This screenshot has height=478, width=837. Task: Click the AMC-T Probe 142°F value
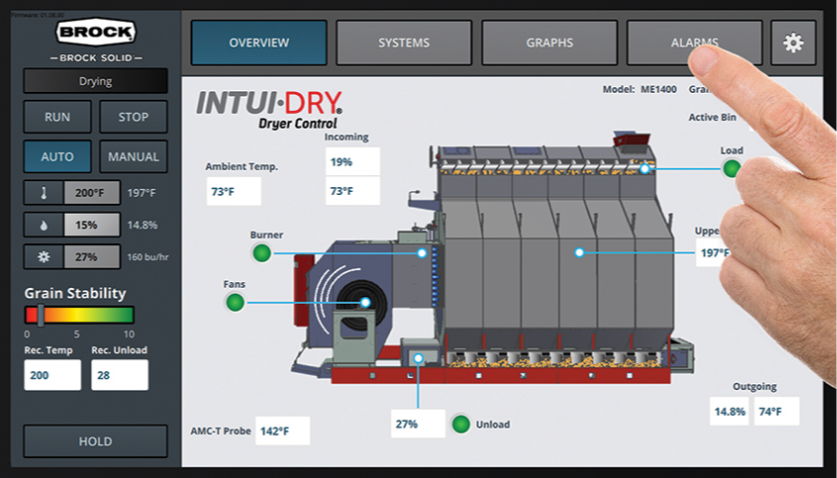pyautogui.click(x=282, y=430)
